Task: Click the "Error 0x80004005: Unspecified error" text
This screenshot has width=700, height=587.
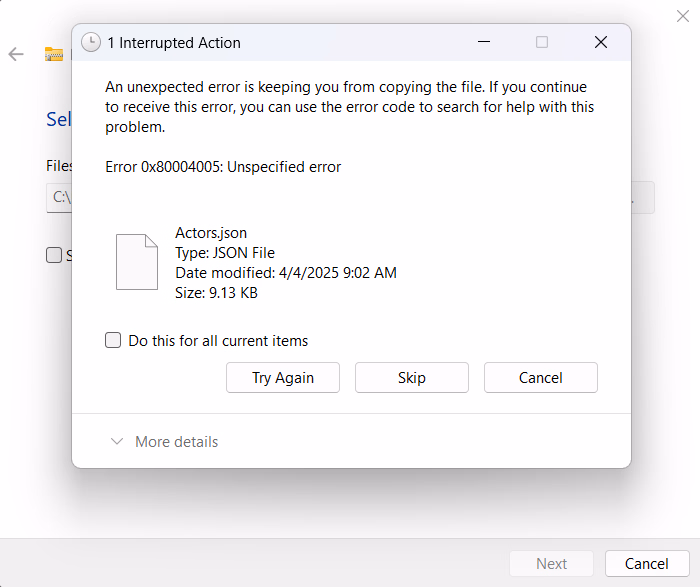Action: 223,167
